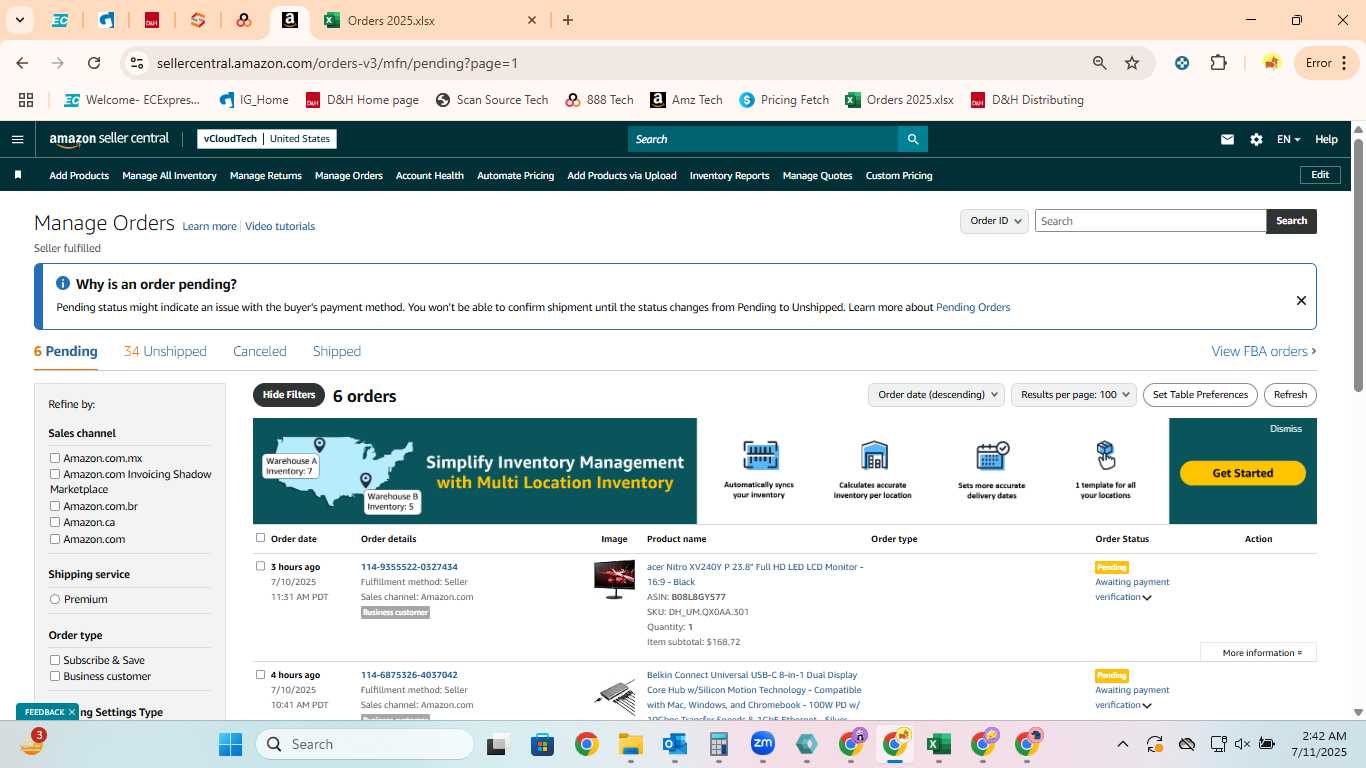The width and height of the screenshot is (1366, 768).
Task: Switch to the Canceled orders tab
Action: click(x=260, y=351)
